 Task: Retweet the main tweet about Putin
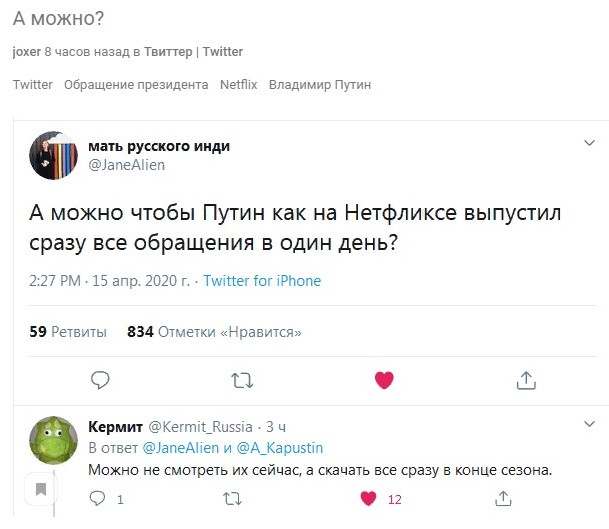[x=242, y=380]
